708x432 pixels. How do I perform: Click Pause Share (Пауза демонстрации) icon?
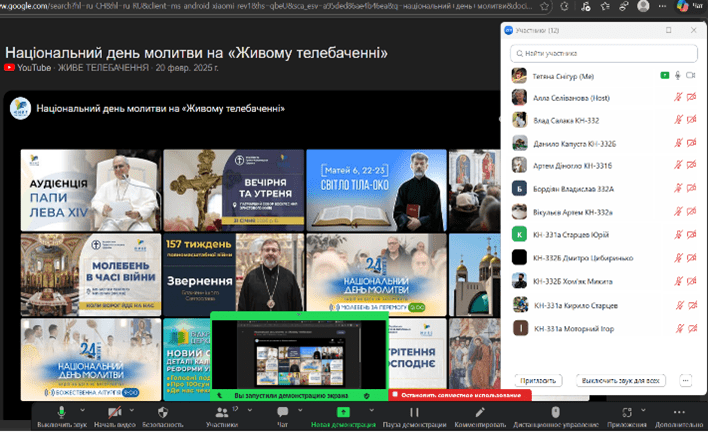[x=412, y=411]
